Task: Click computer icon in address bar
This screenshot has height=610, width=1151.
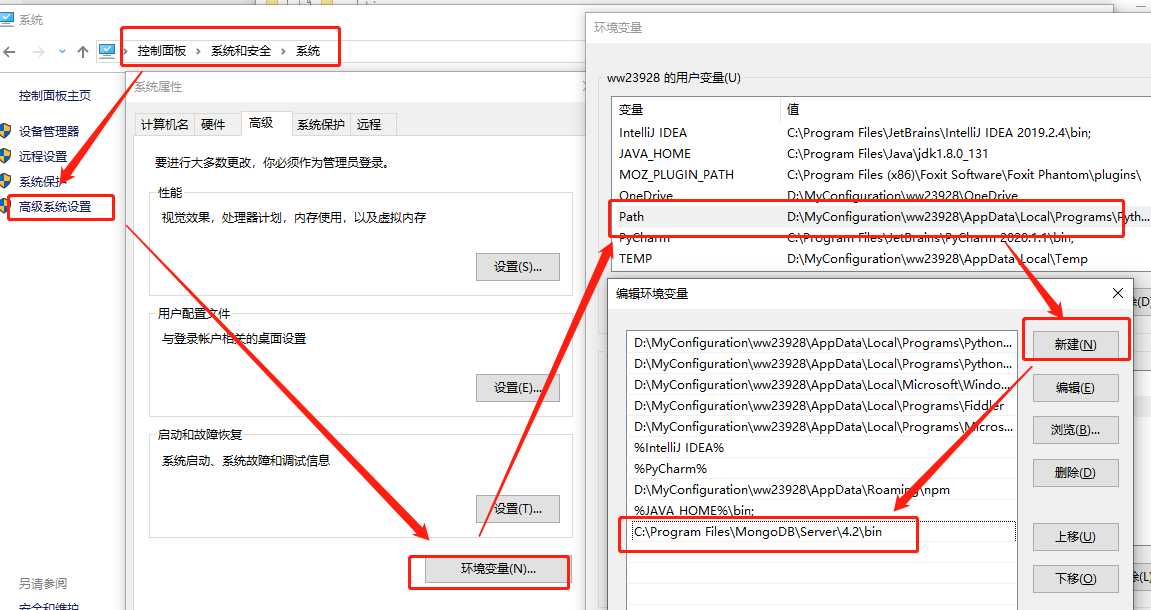Action: coord(107,51)
